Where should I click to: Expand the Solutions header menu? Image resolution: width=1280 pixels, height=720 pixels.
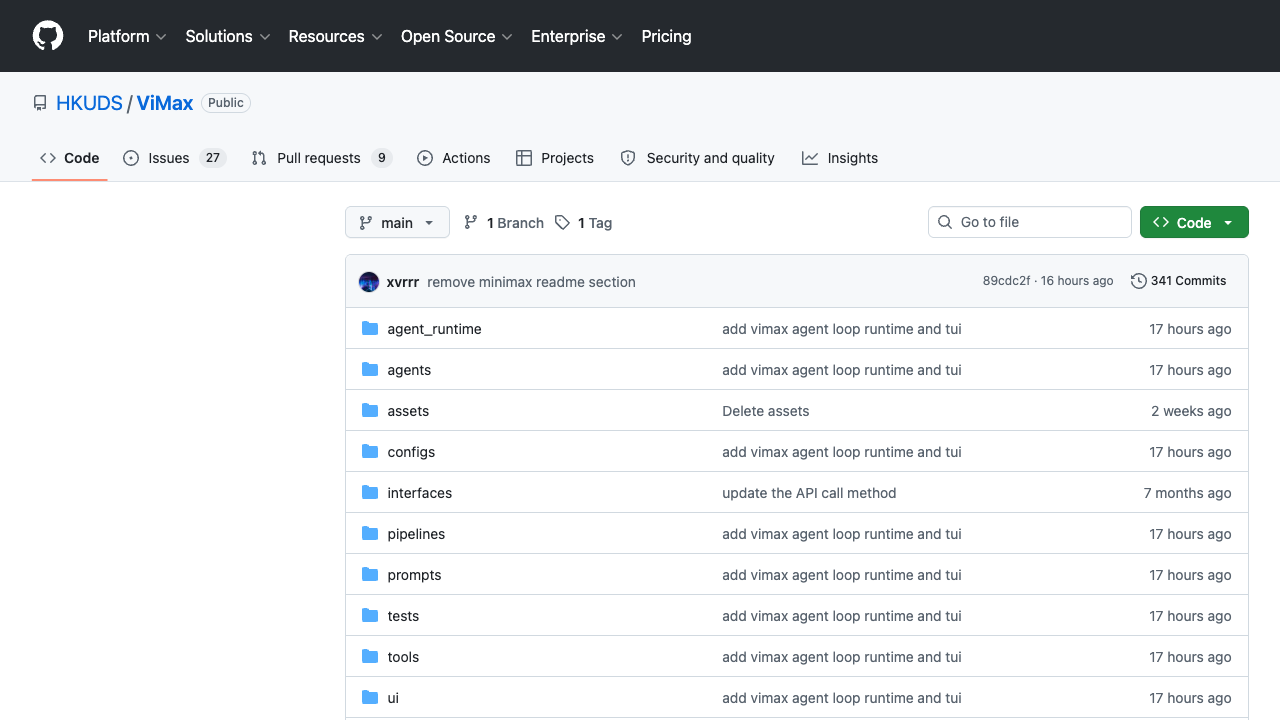point(228,36)
